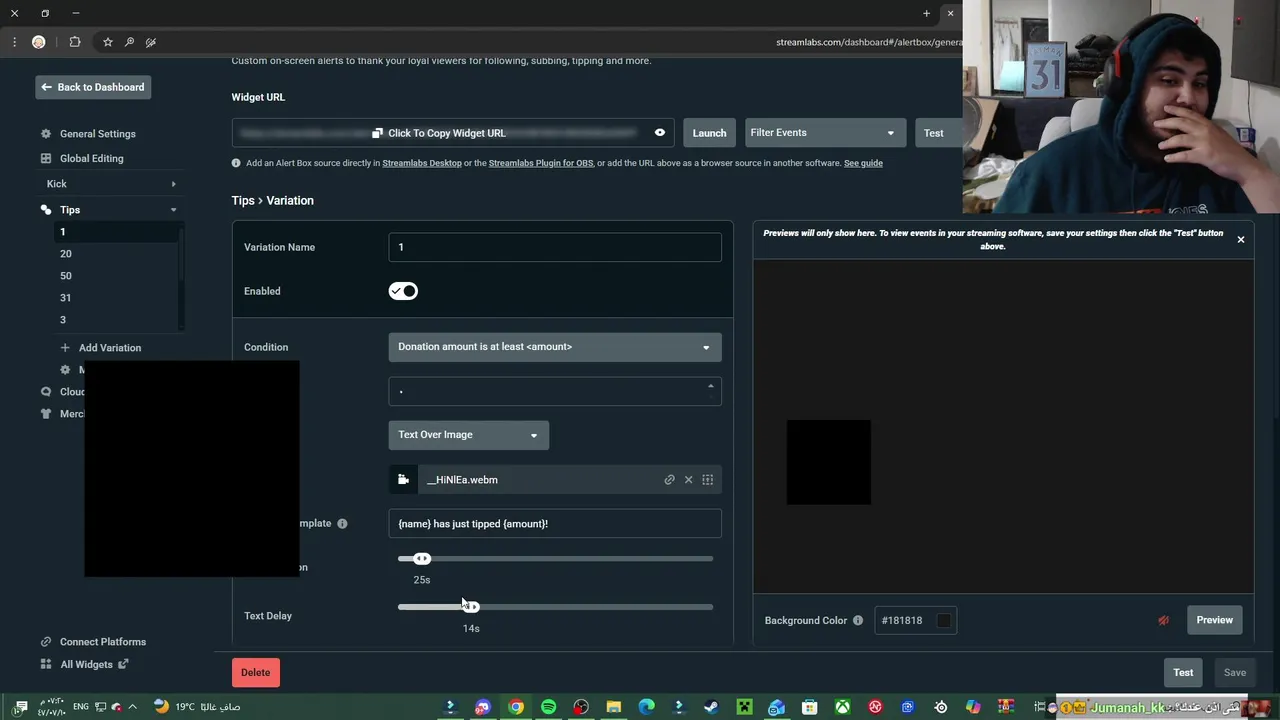Open the Streamlabs Desktop link

[422, 163]
